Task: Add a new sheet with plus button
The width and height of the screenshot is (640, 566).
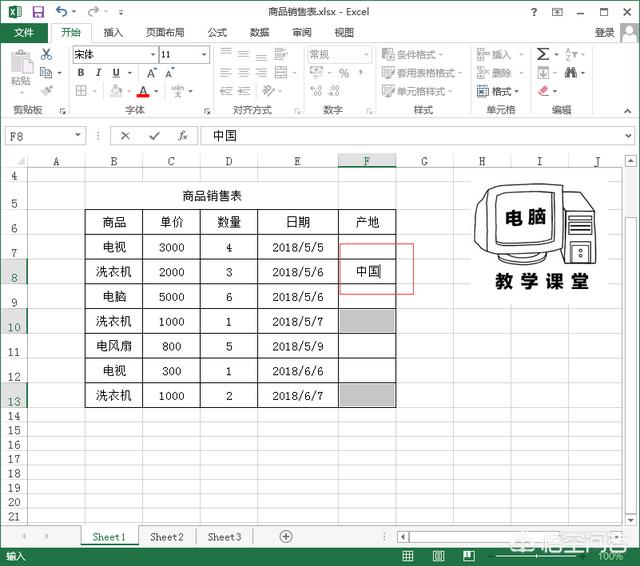Action: tap(286, 537)
